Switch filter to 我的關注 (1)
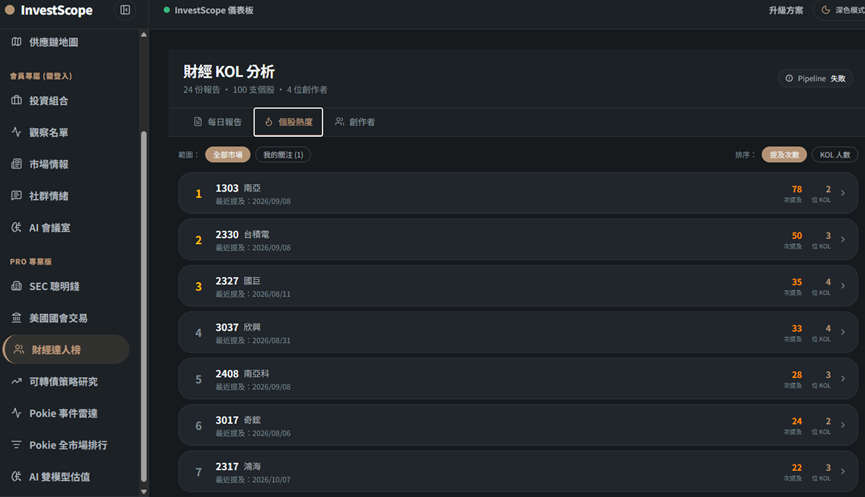This screenshot has height=497, width=865. (x=283, y=155)
